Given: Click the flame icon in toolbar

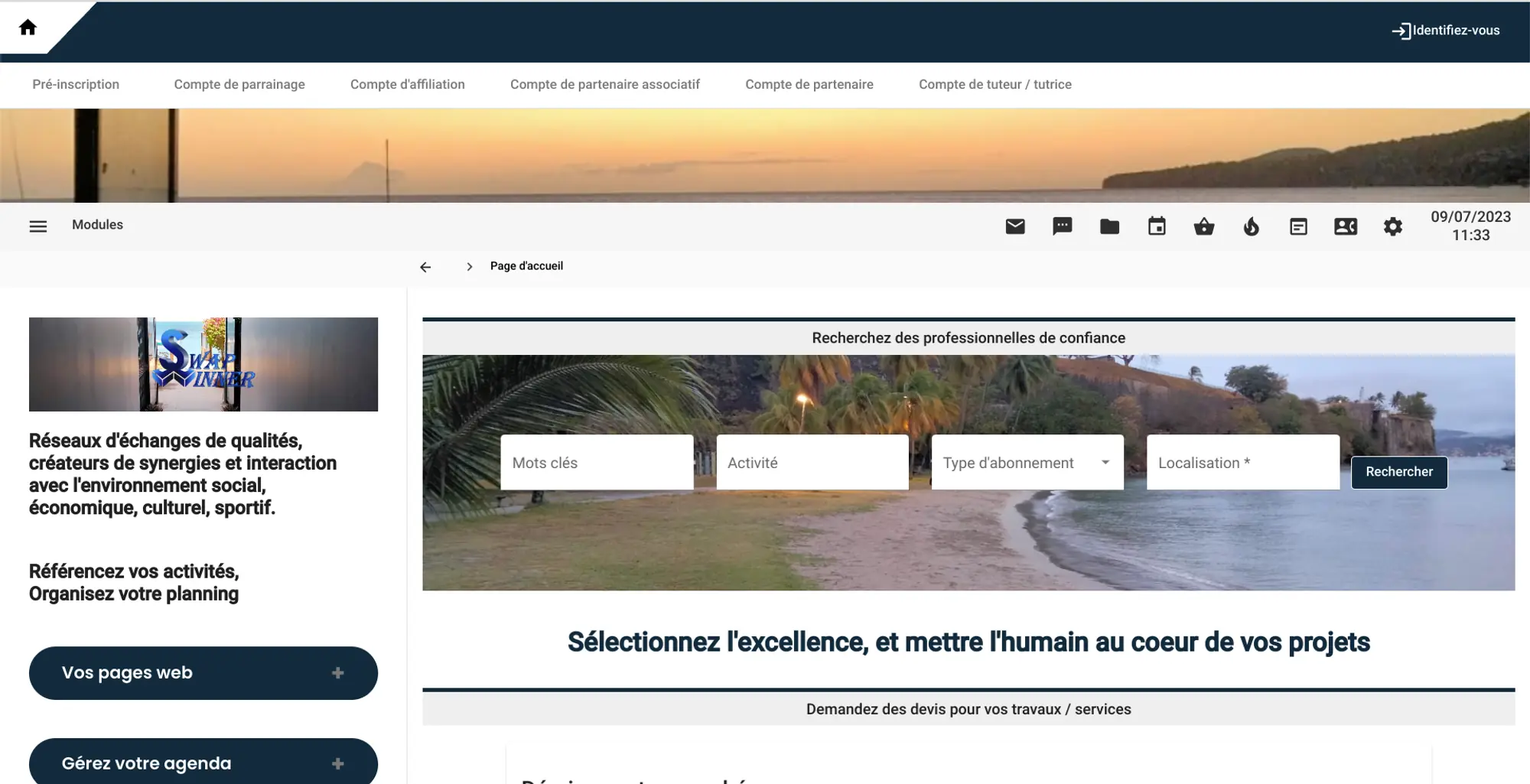Looking at the screenshot, I should pyautogui.click(x=1252, y=226).
